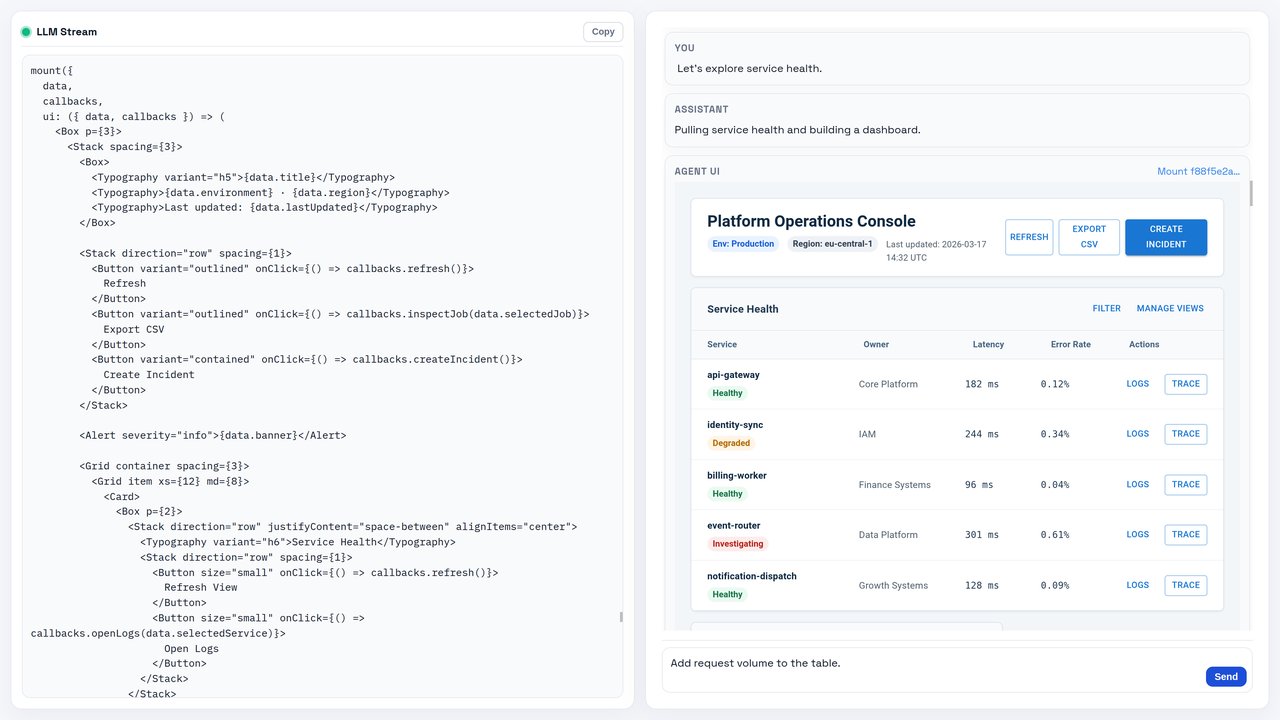The image size is (1280, 720).
Task: Copy the LLM stream code
Action: [x=603, y=32]
